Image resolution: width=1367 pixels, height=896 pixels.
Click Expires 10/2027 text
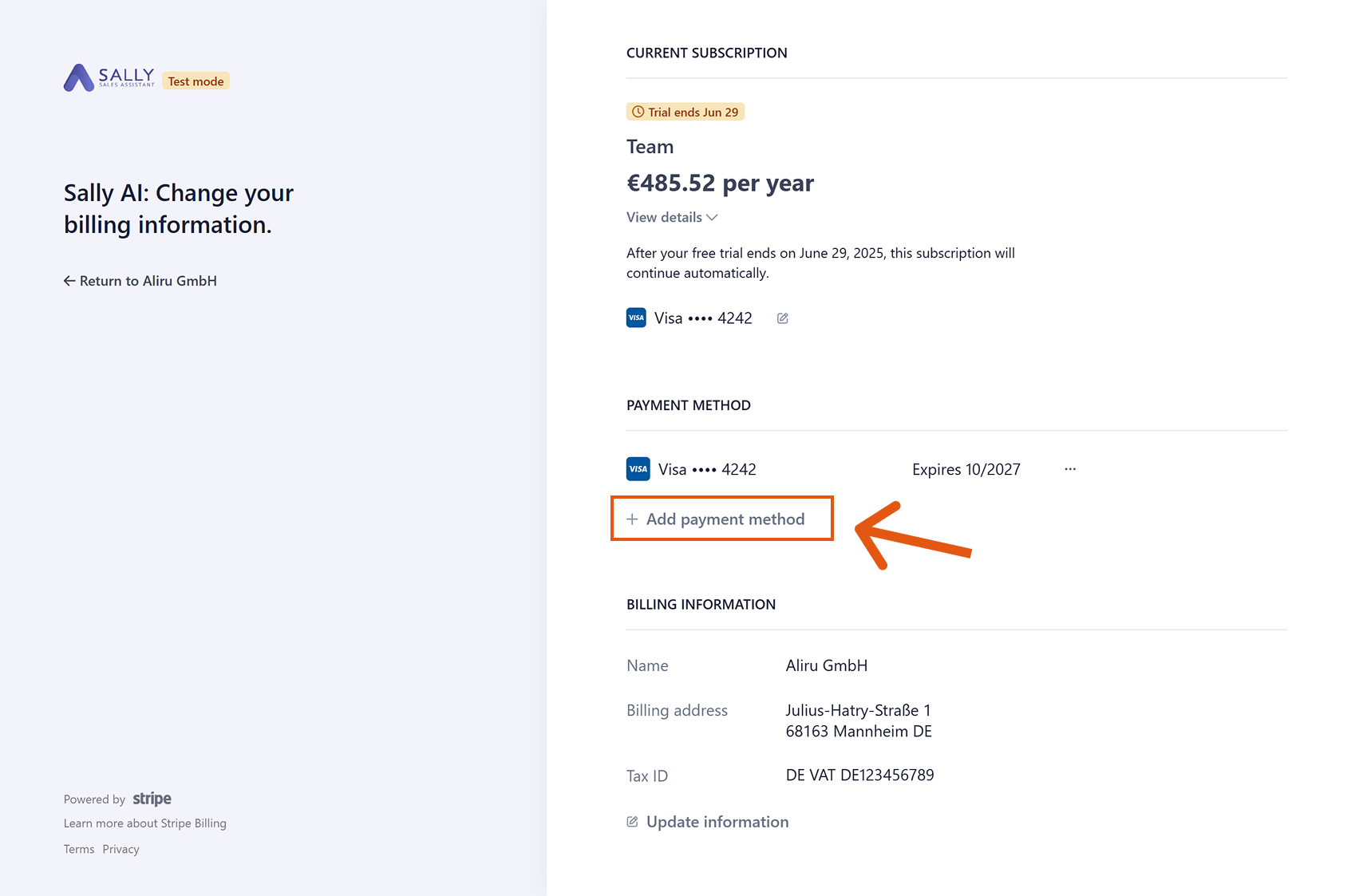click(x=966, y=469)
